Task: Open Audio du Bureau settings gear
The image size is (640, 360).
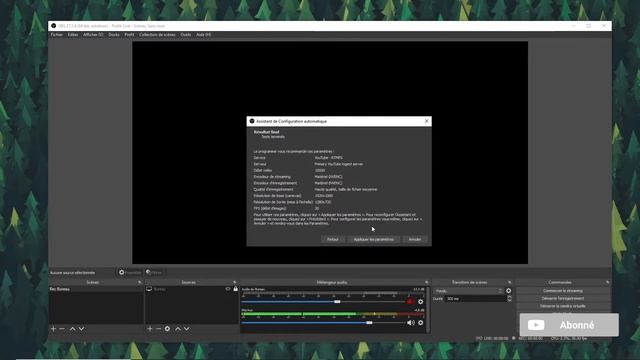Action: click(420, 302)
